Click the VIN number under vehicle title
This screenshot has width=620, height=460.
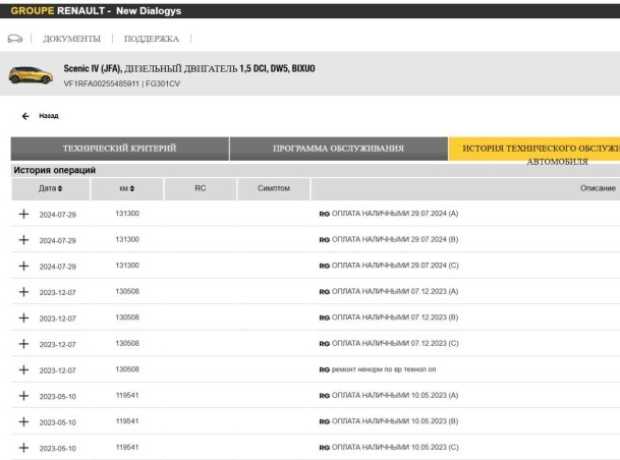click(x=102, y=84)
